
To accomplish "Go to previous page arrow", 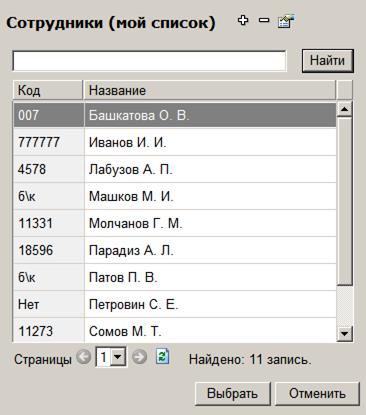I will click(x=83, y=357).
